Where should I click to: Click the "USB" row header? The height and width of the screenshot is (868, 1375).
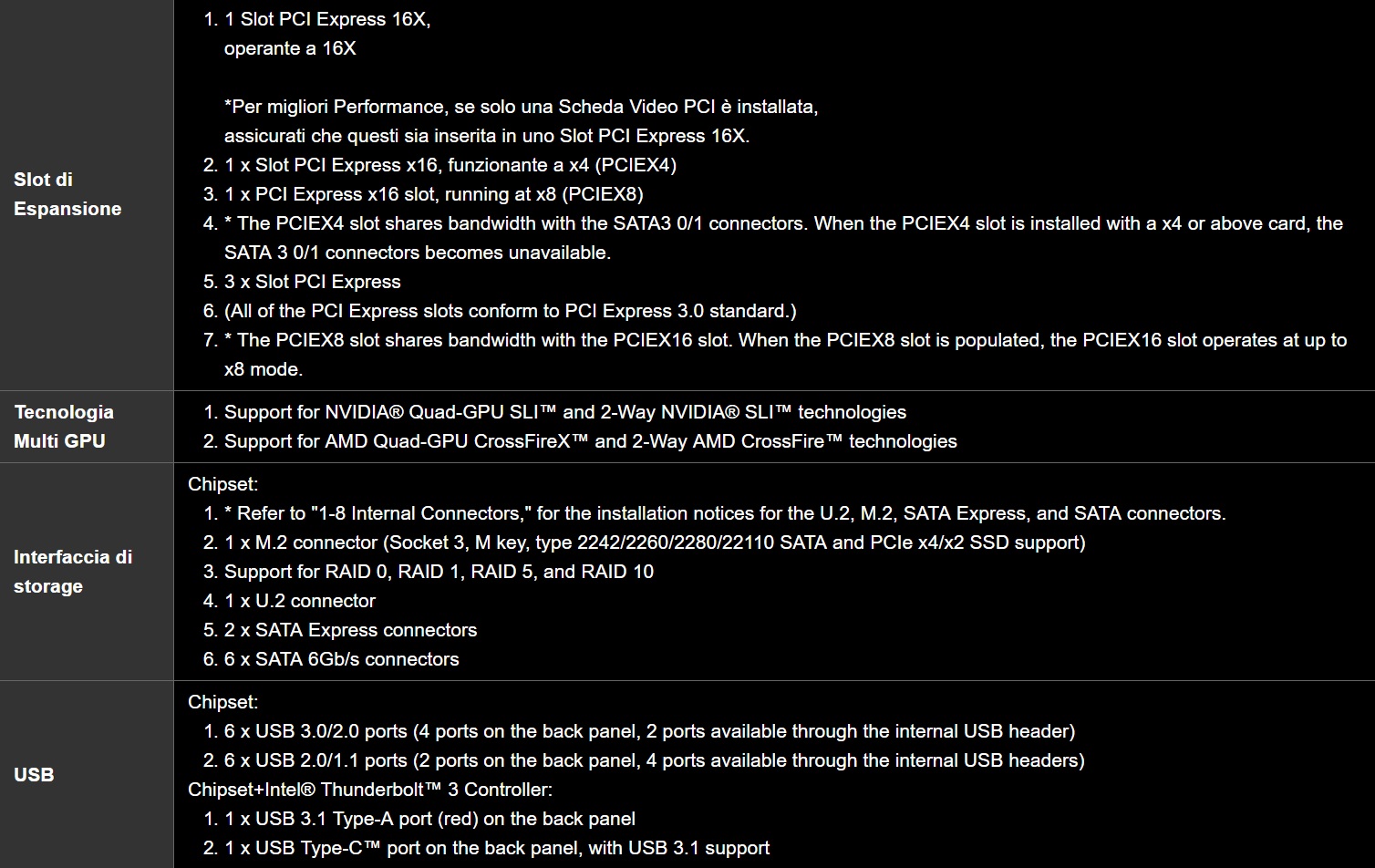point(34,775)
